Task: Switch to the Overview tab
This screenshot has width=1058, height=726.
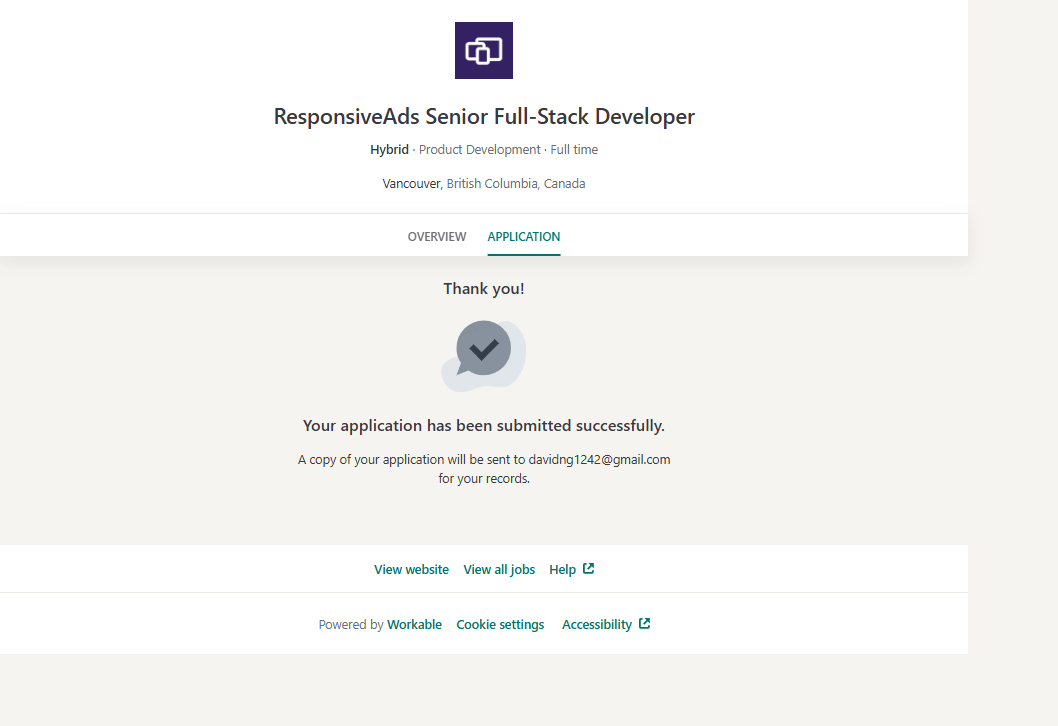Action: (437, 237)
